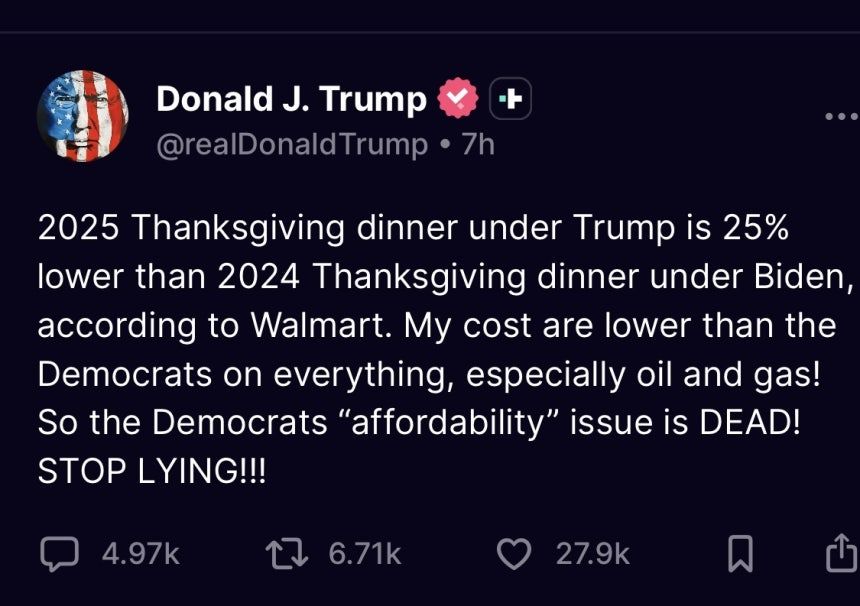The image size is (860, 606).
Task: Click the 7h timestamp
Action: [x=476, y=144]
